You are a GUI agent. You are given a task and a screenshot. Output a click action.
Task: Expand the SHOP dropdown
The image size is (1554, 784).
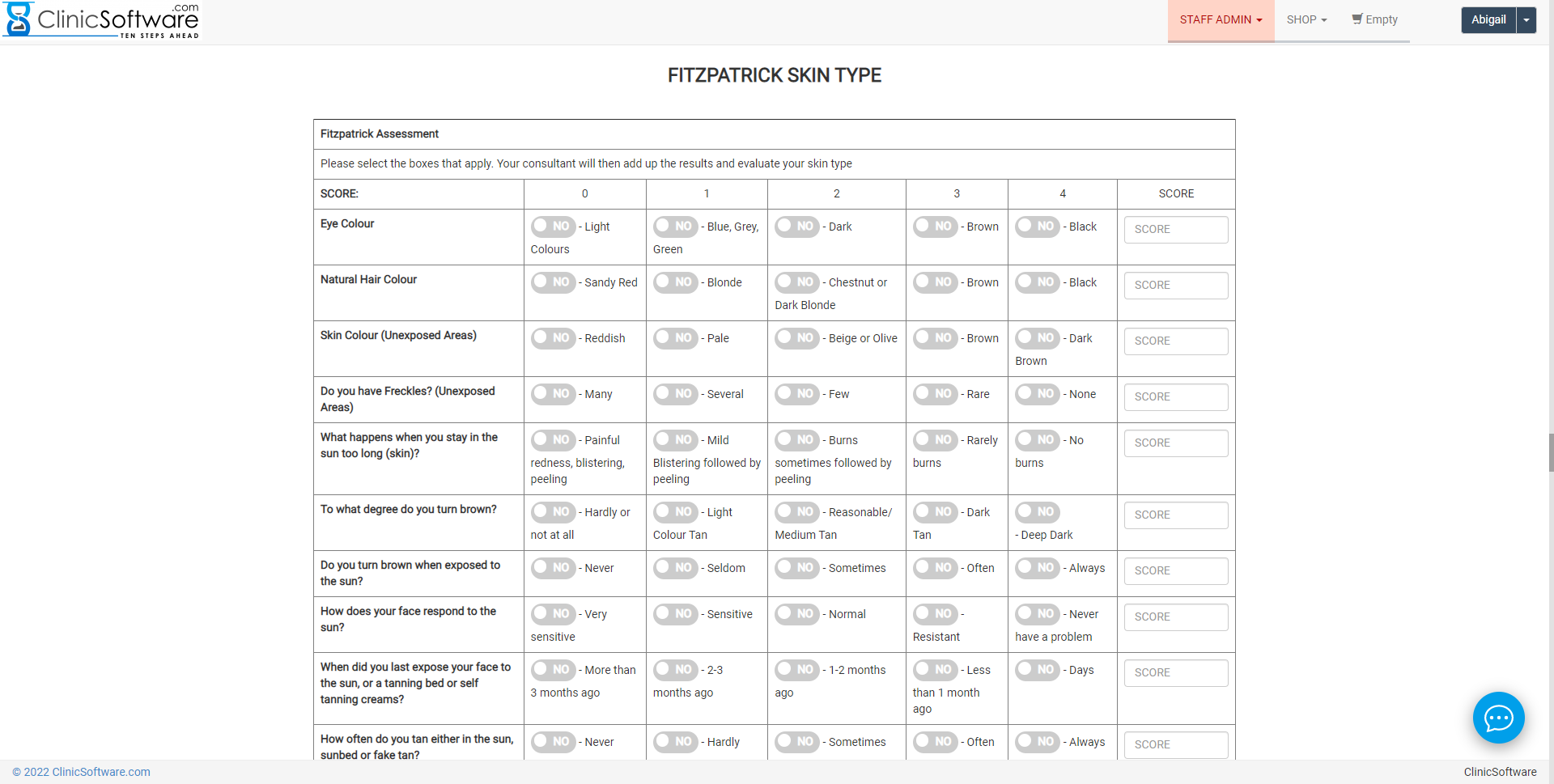click(x=1306, y=20)
